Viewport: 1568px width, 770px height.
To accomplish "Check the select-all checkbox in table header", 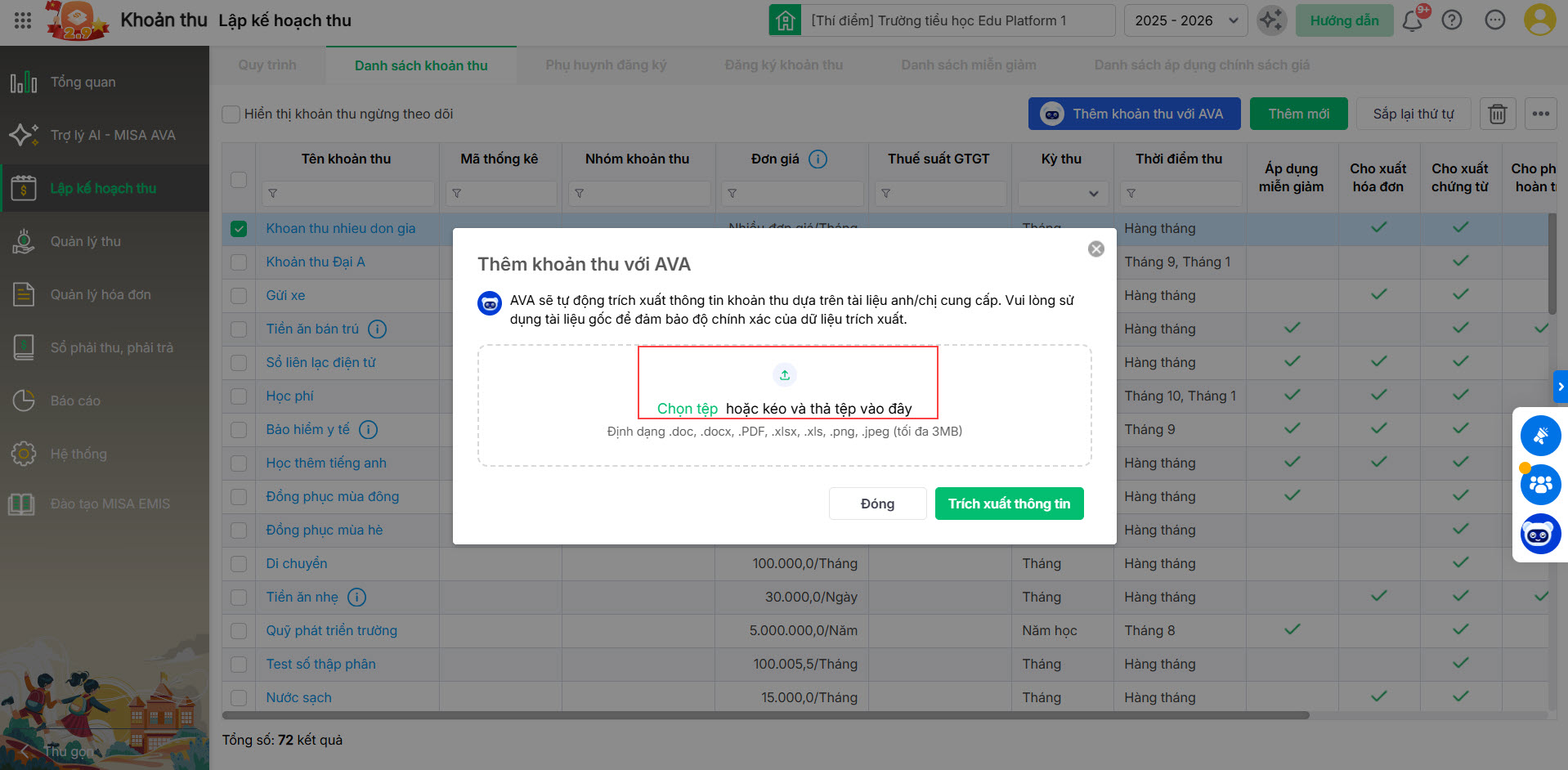I will (x=239, y=180).
